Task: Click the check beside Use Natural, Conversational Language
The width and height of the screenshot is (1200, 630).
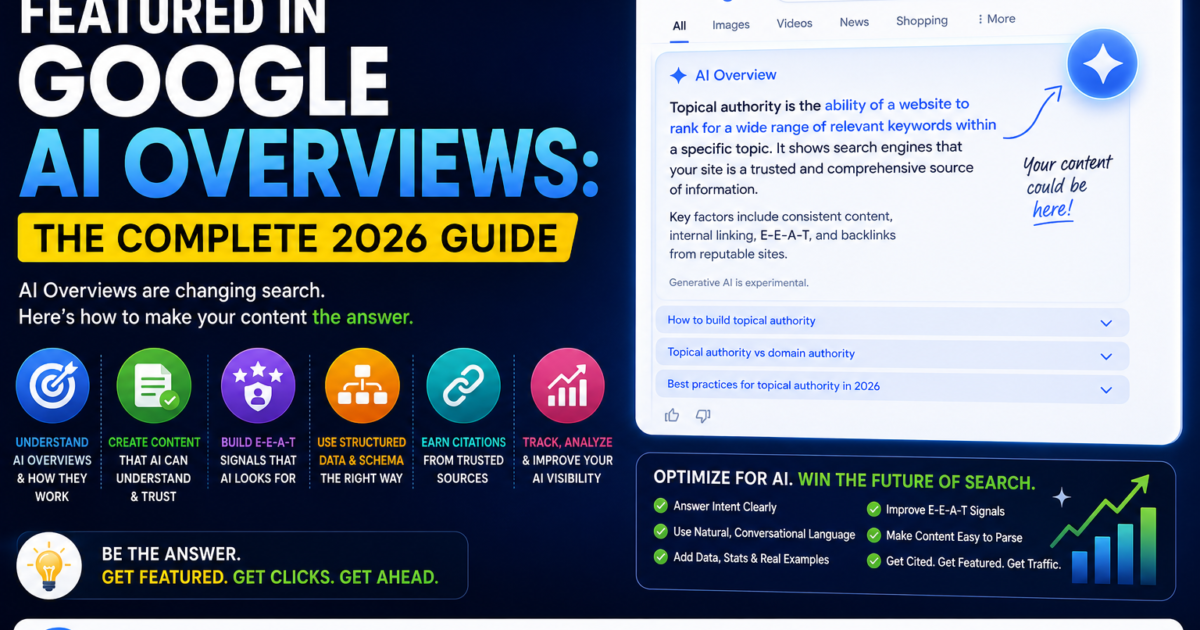Action: point(660,532)
